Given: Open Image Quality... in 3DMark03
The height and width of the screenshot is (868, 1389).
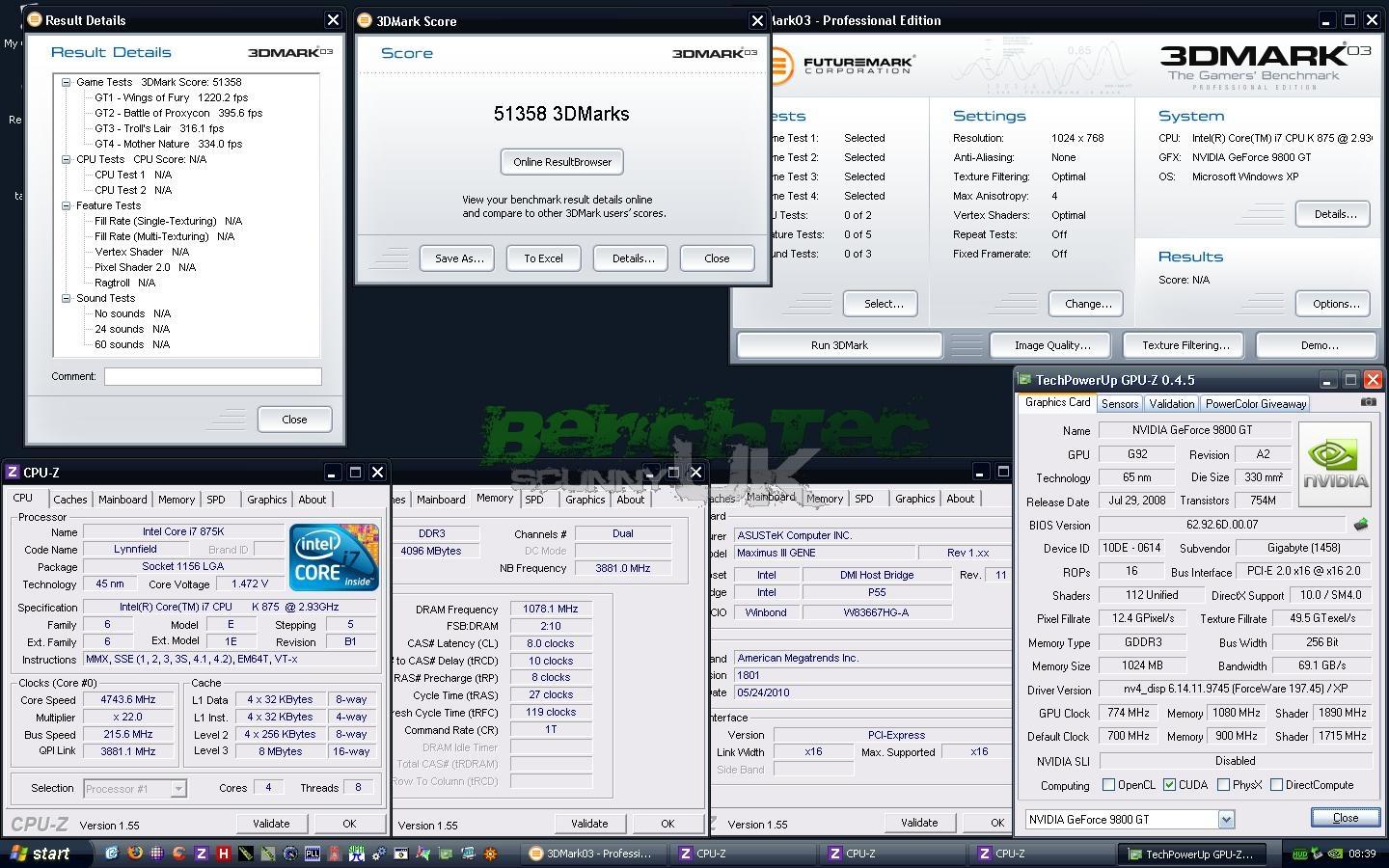Looking at the screenshot, I should [x=1052, y=345].
